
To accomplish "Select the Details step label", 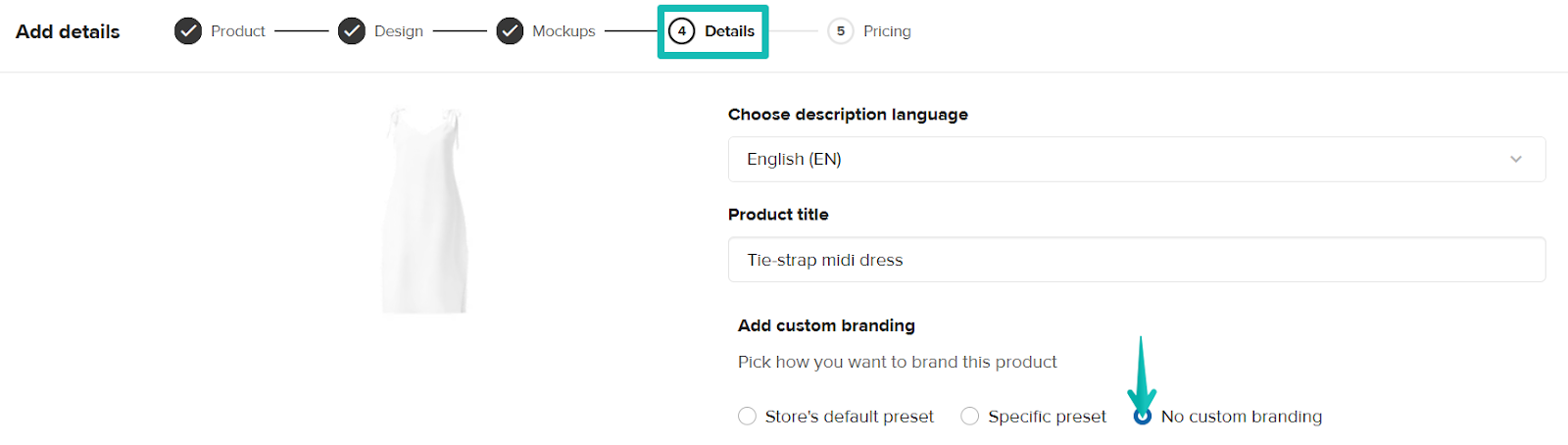I will click(729, 31).
